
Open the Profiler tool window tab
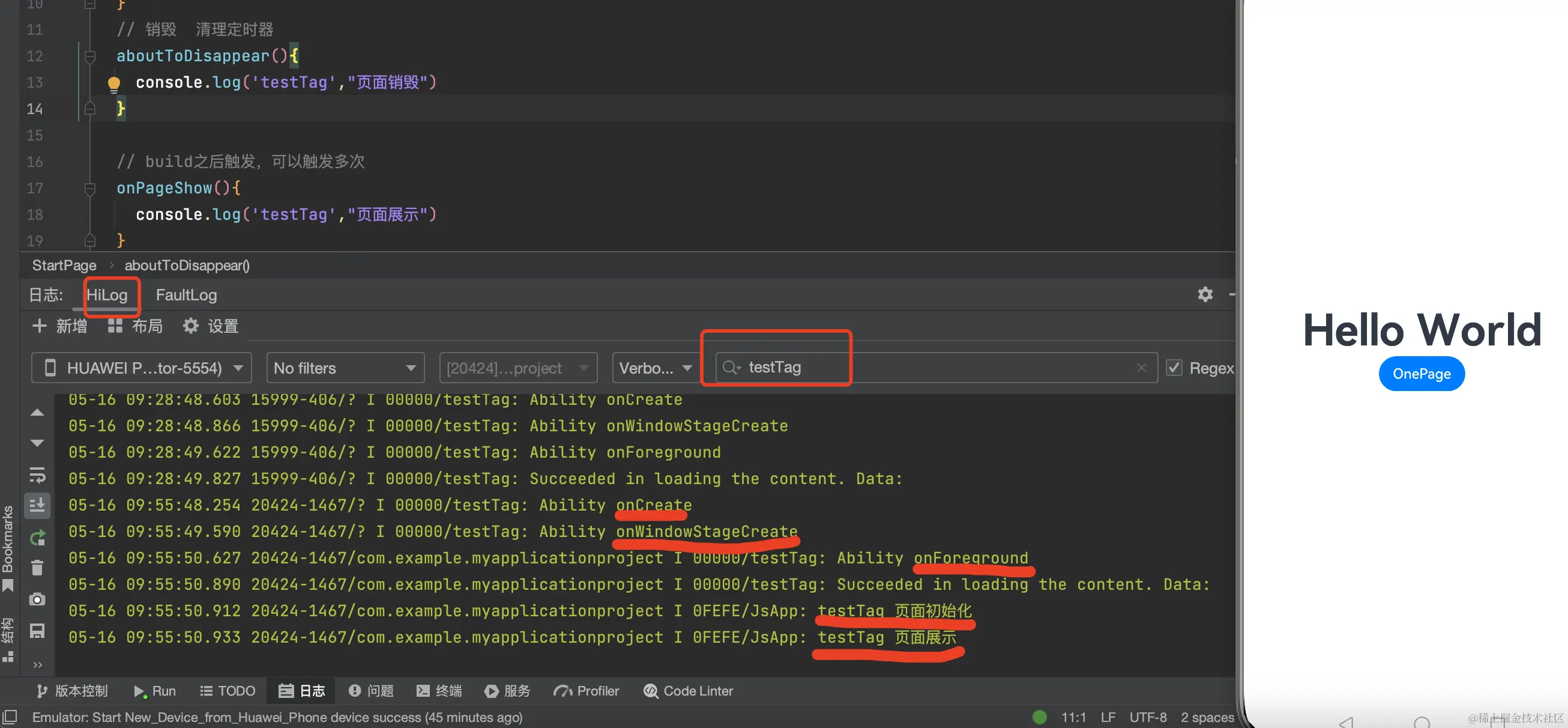point(586,691)
